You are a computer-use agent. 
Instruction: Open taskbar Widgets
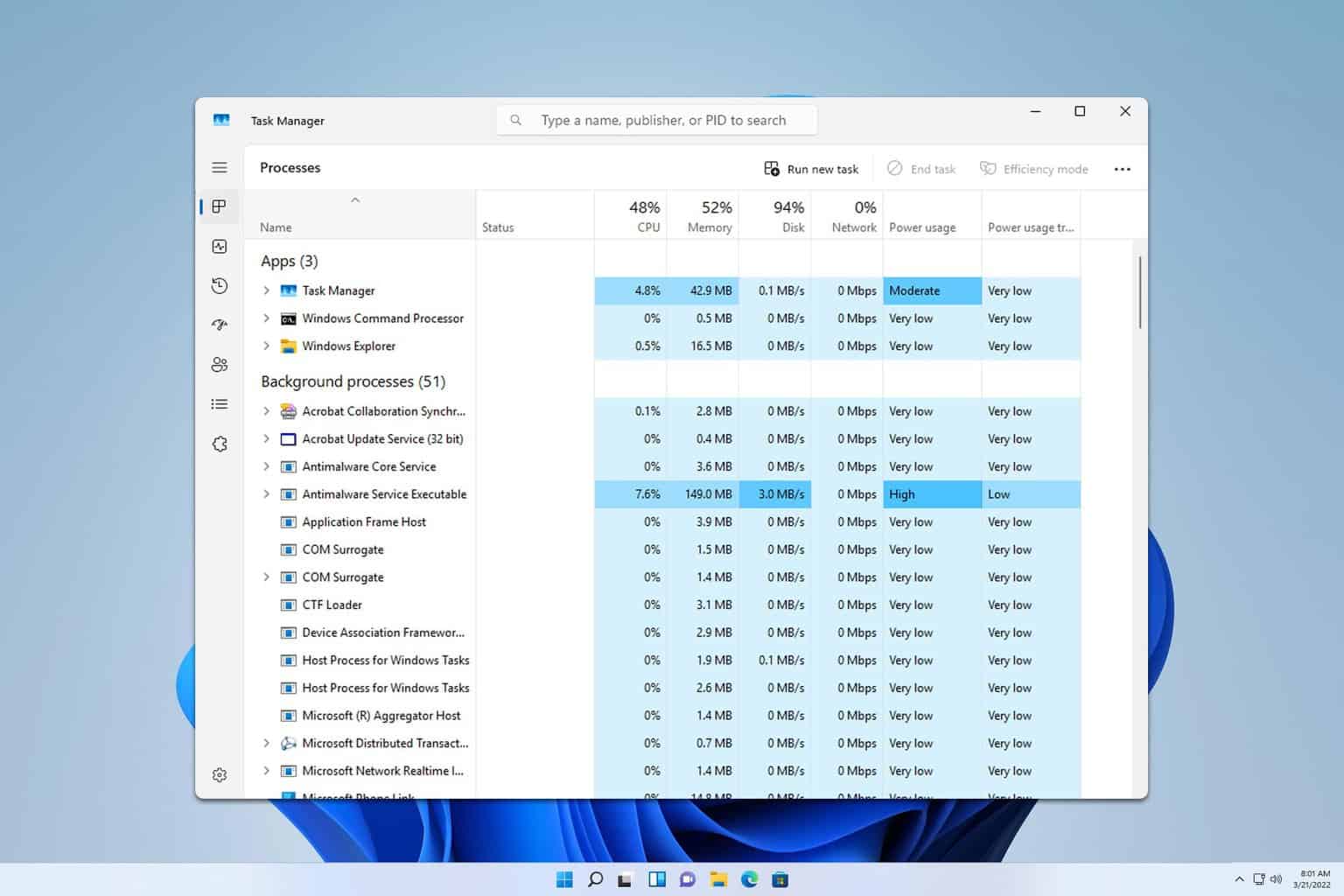pyautogui.click(x=656, y=879)
